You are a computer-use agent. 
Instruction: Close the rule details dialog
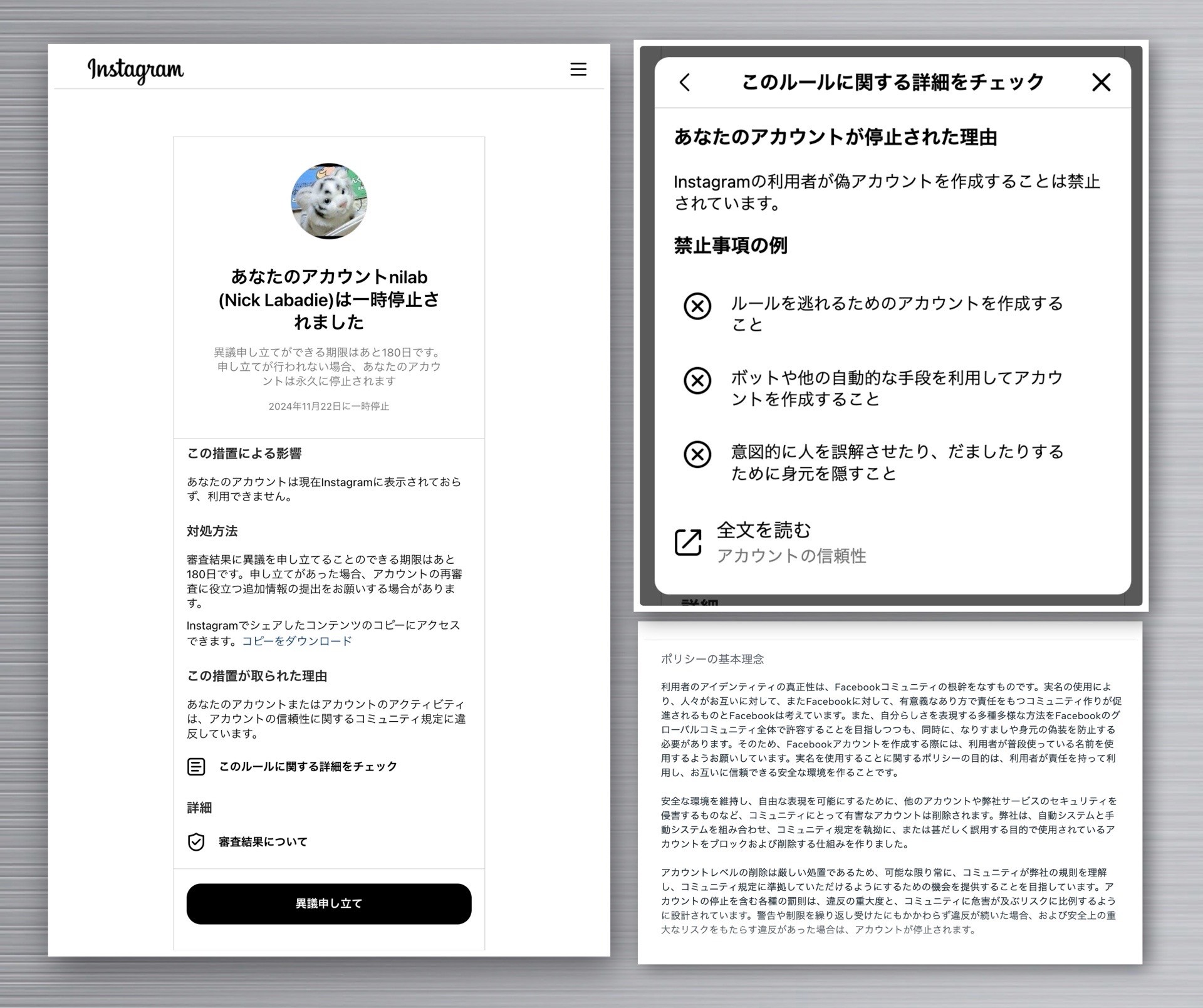(x=1101, y=82)
